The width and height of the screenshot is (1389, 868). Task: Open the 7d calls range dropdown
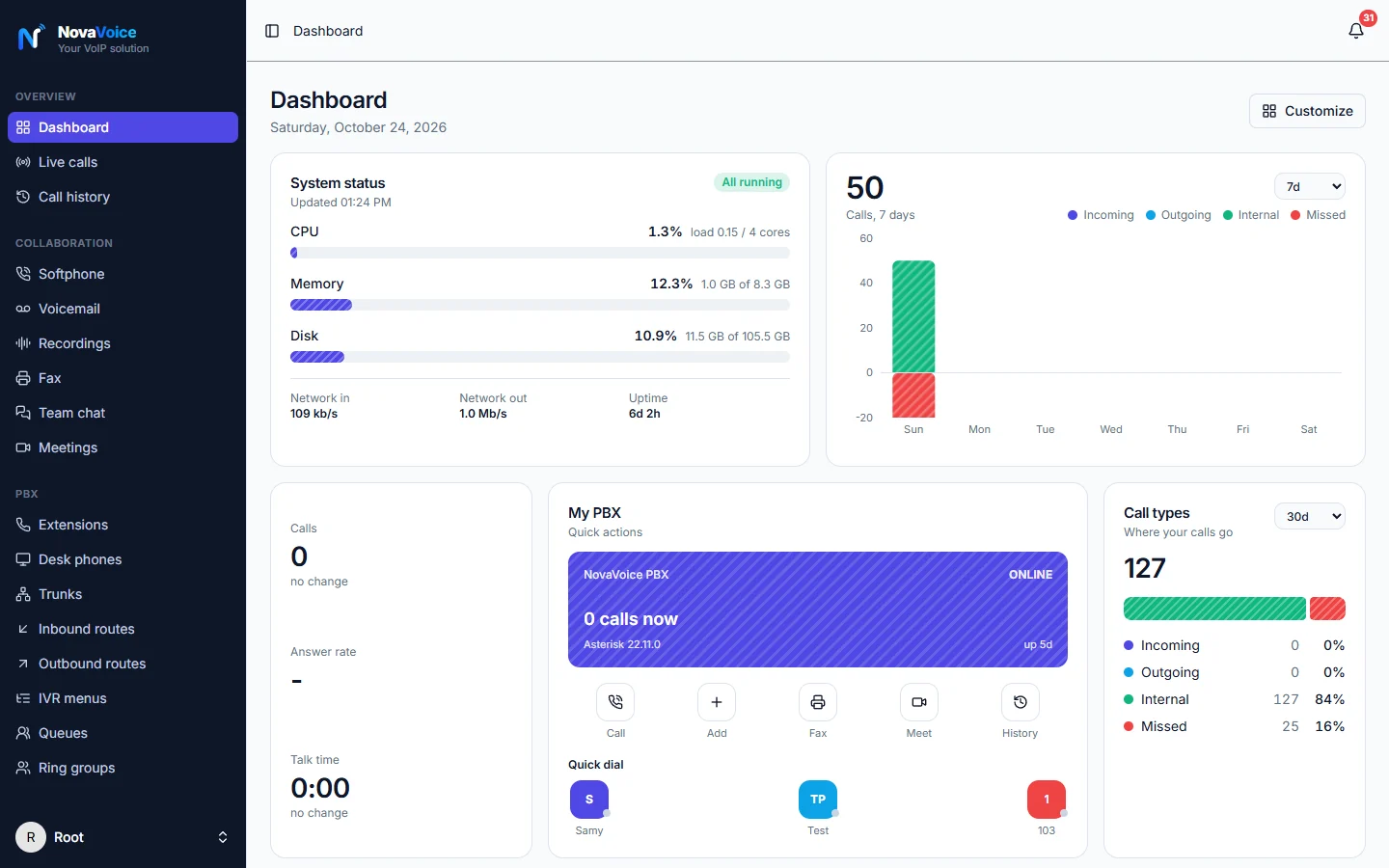coord(1310,187)
